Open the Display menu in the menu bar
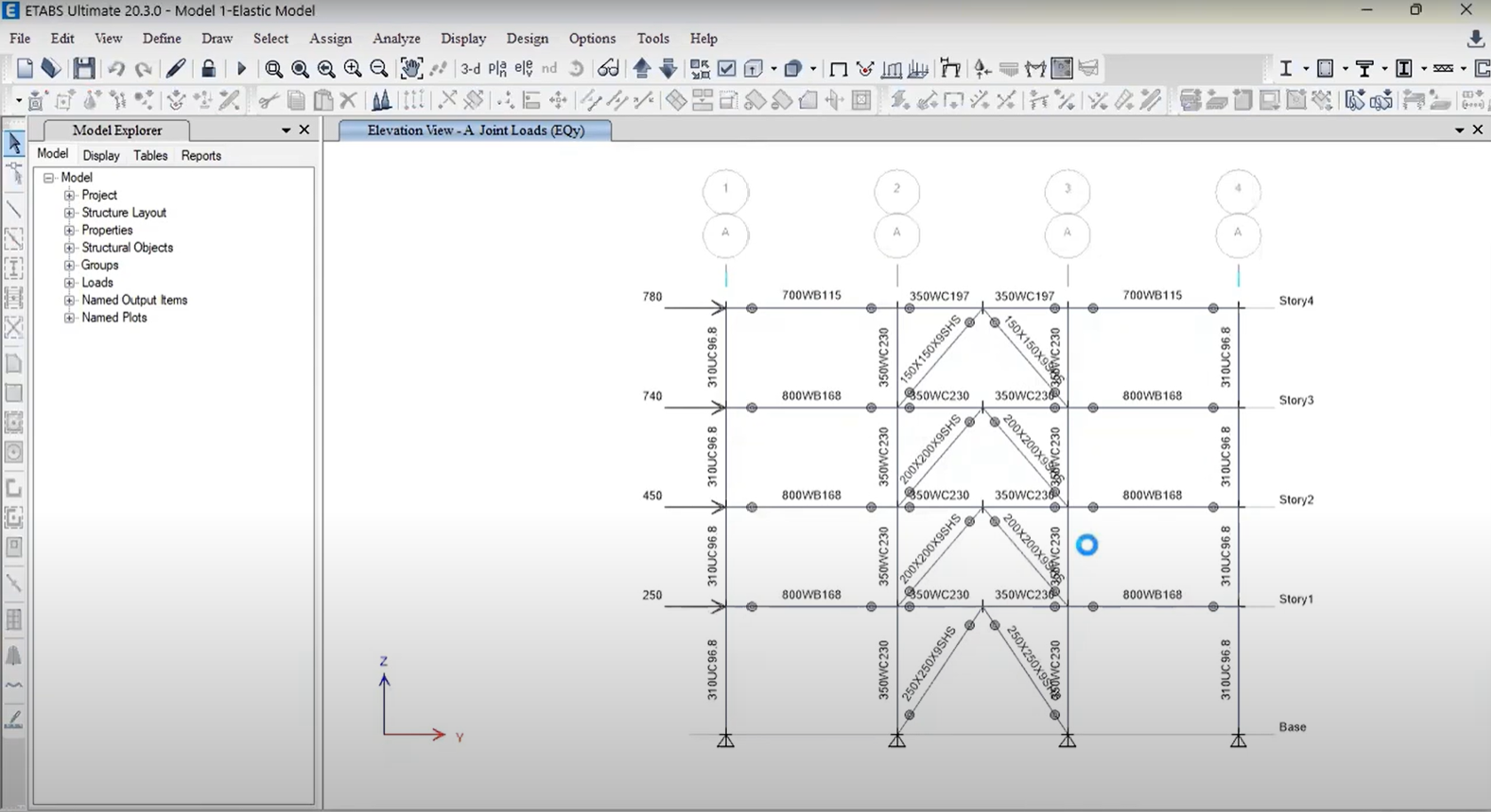This screenshot has width=1491, height=812. point(463,38)
